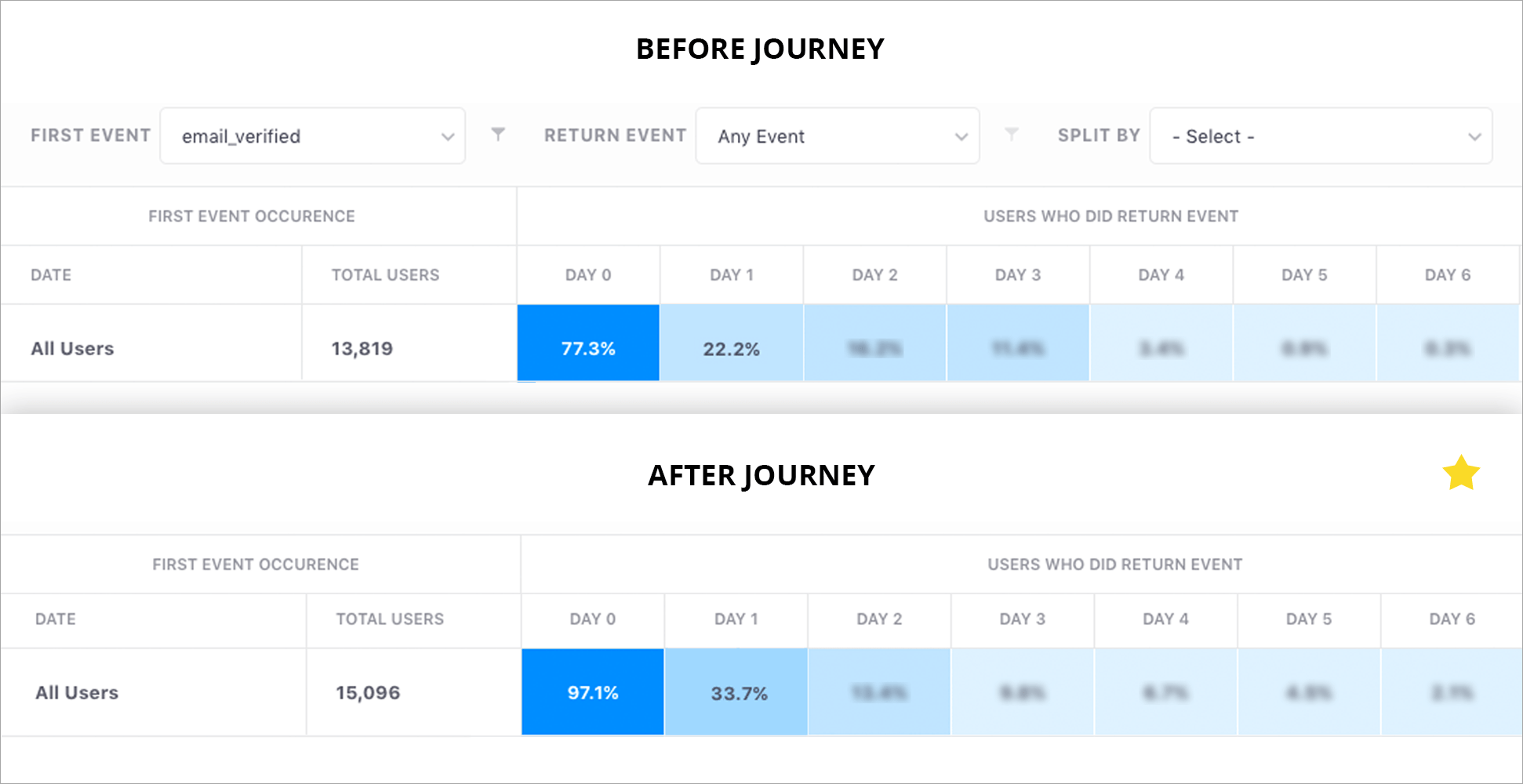Image resolution: width=1523 pixels, height=784 pixels.
Task: Open the Return Event dropdown showing Any Event
Action: [837, 136]
